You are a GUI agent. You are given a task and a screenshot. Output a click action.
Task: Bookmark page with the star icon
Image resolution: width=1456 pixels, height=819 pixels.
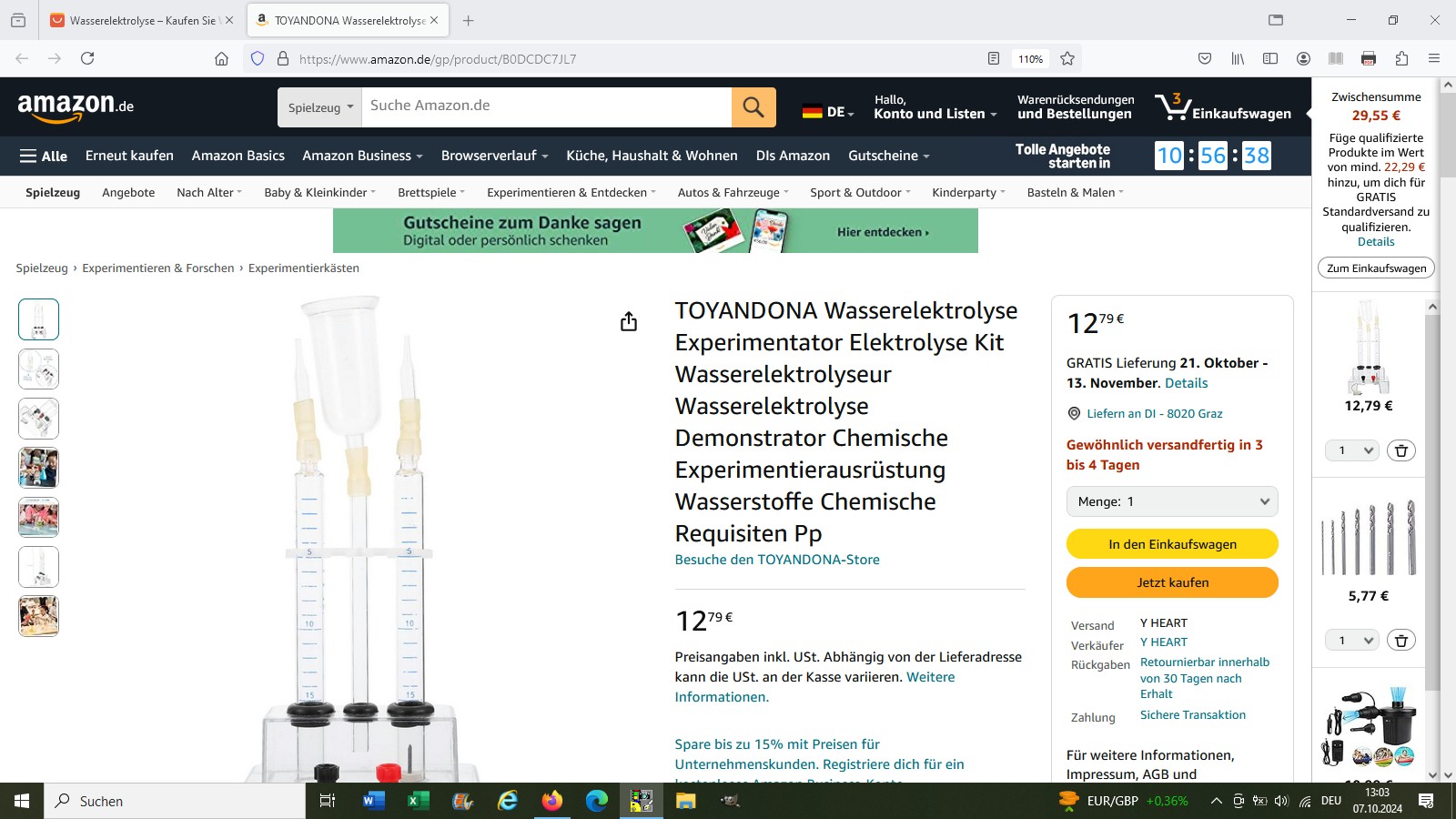click(x=1067, y=58)
